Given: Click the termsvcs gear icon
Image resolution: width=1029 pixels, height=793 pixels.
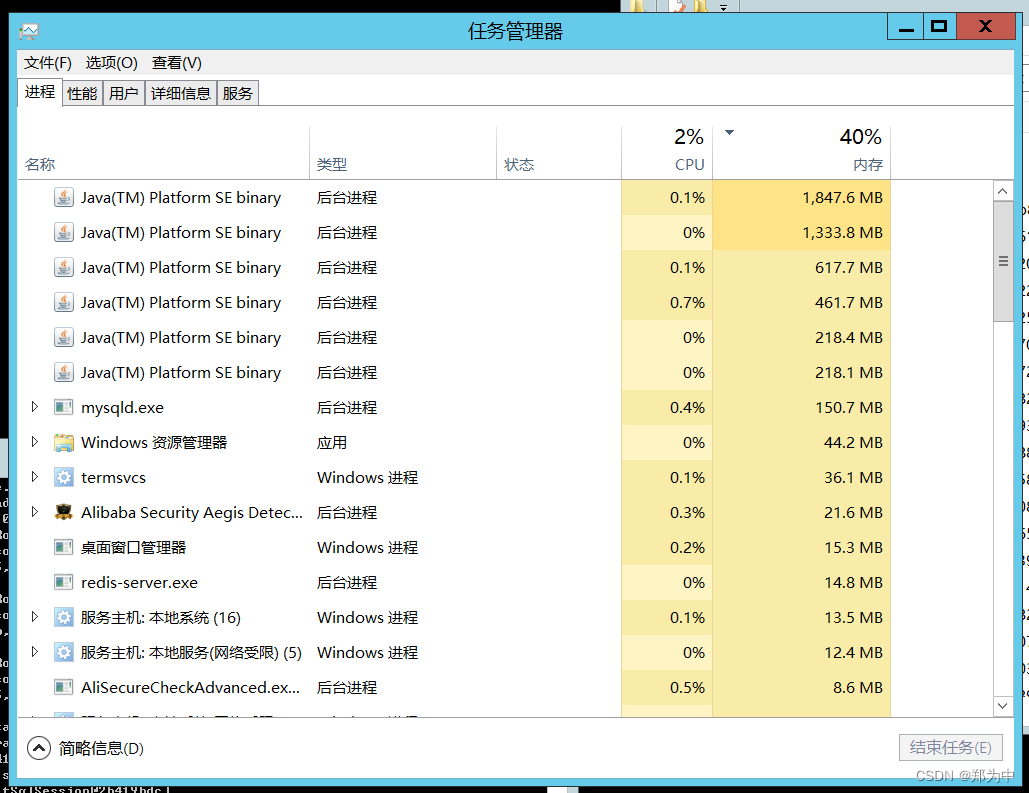Looking at the screenshot, I should point(64,477).
